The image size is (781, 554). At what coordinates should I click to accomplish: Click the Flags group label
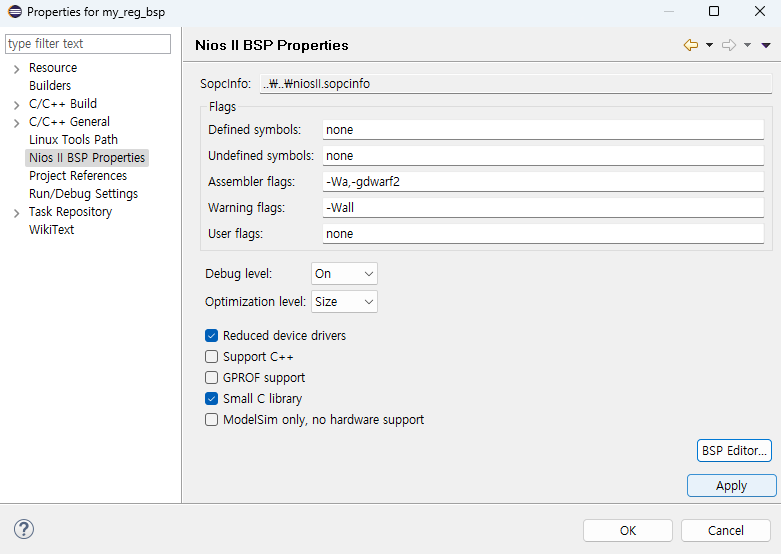(222, 107)
